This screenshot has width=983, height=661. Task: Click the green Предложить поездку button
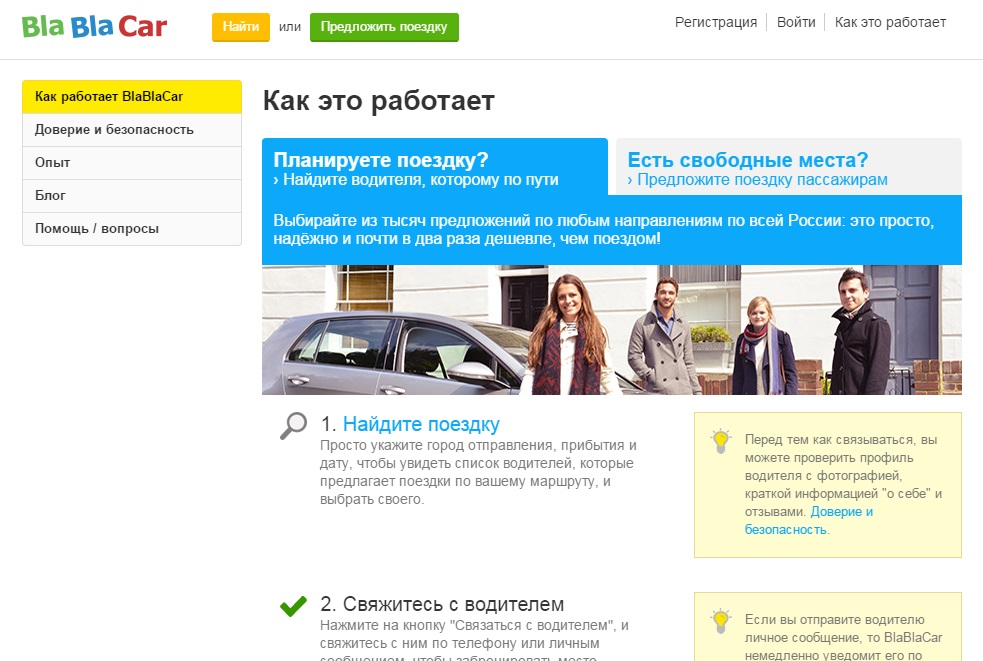click(x=384, y=27)
